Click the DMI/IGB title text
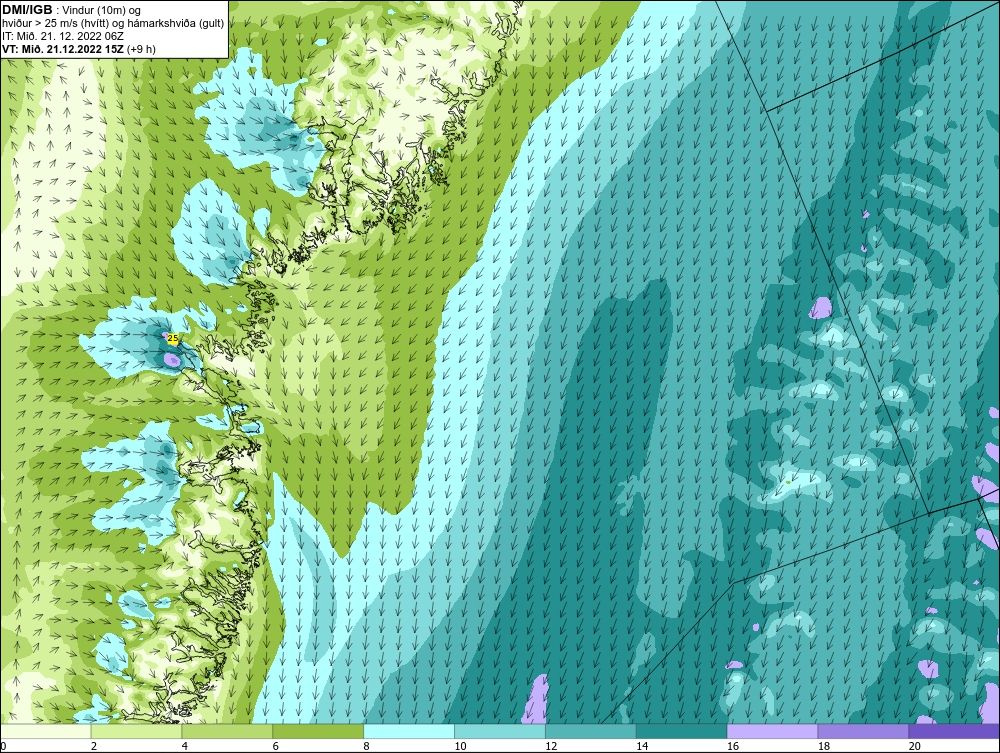 tap(27, 10)
